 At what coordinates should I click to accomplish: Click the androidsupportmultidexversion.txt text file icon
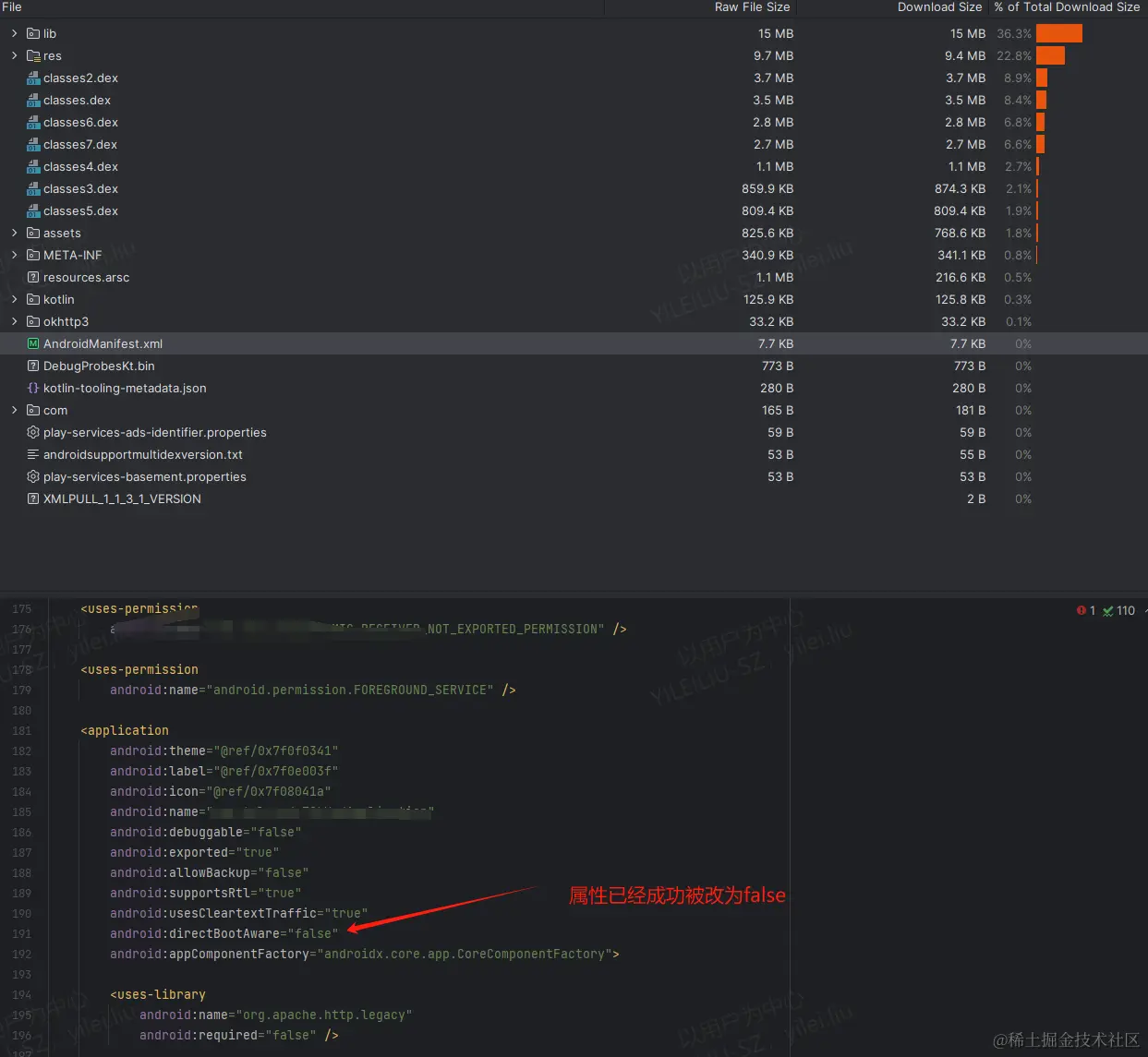click(33, 454)
